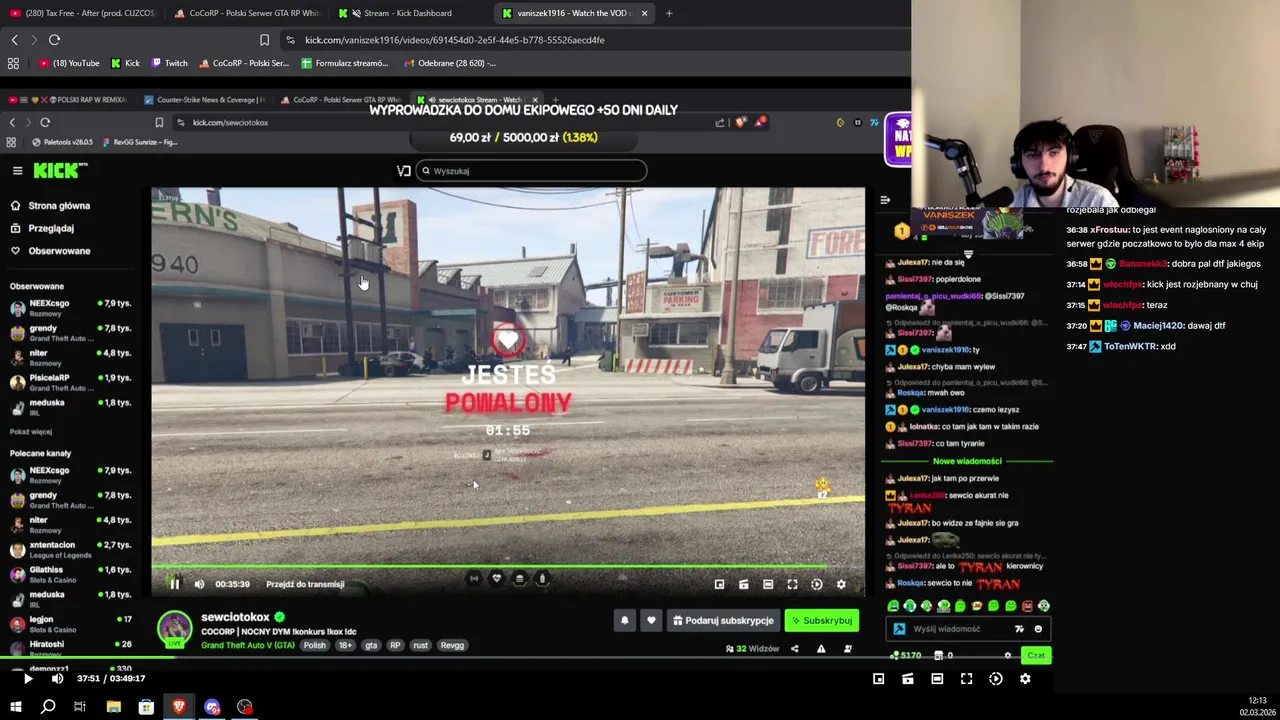Open xFrostuu's profile in the VOD chat
This screenshot has height=720, width=1280.
coord(1108,230)
